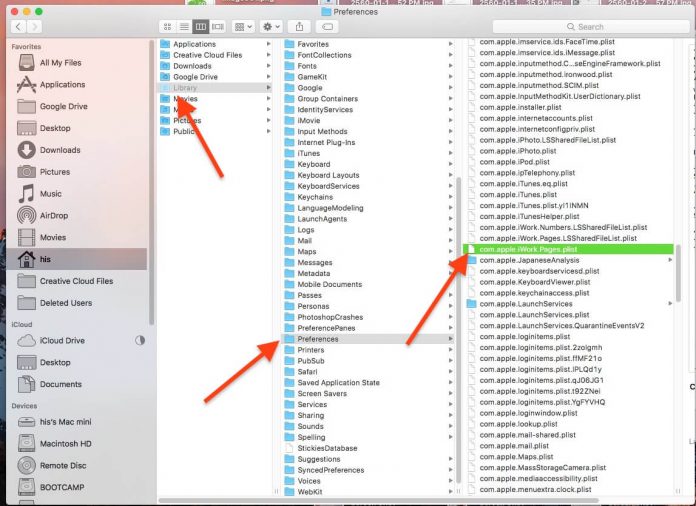Select the 'his' home folder in sidebar
The width and height of the screenshot is (696, 506).
[78, 259]
